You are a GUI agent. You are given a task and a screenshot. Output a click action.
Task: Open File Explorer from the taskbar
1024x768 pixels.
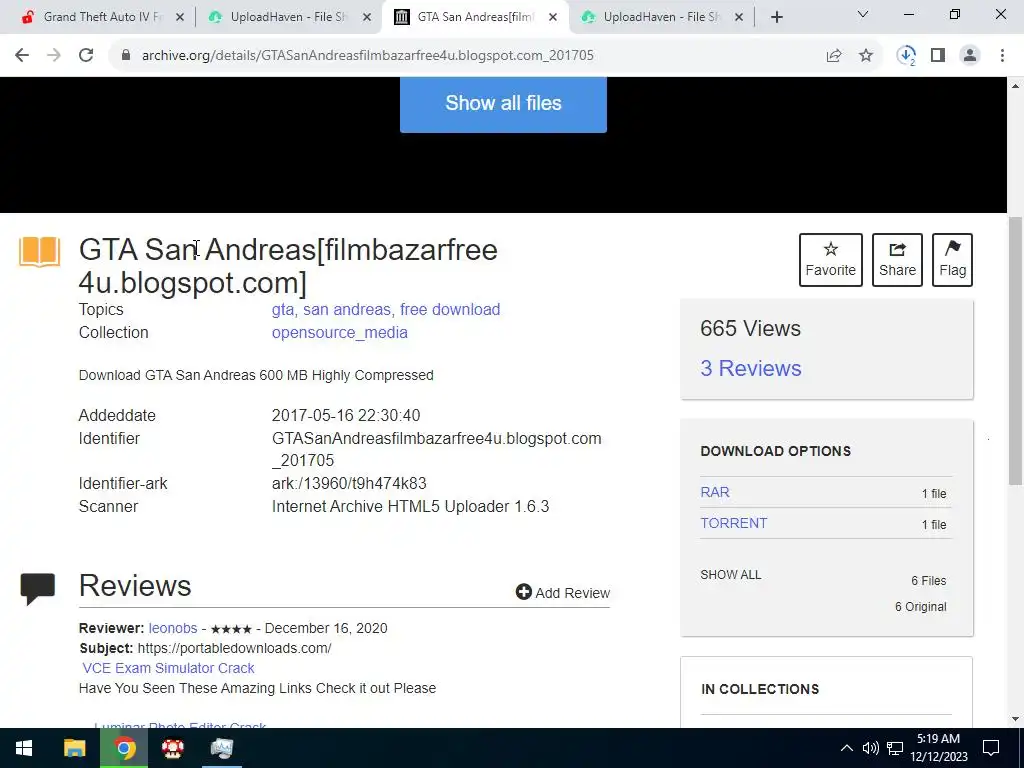[x=74, y=748]
